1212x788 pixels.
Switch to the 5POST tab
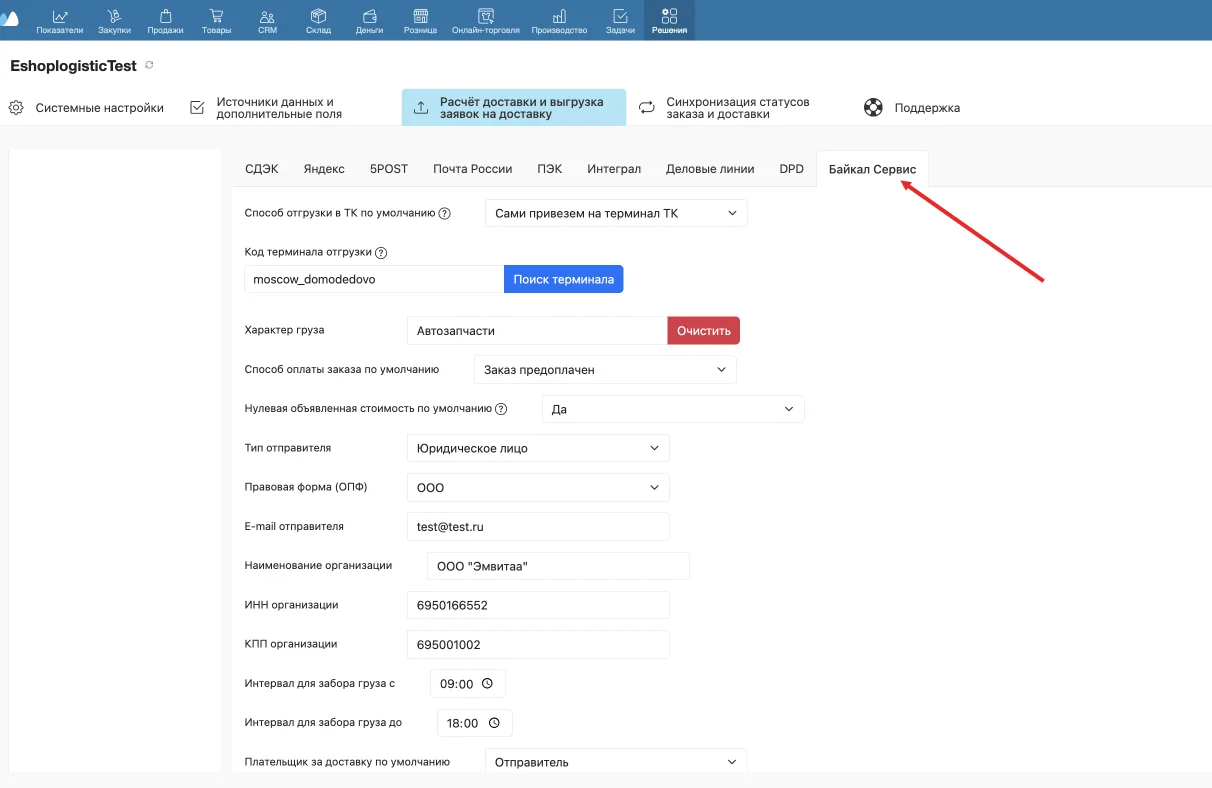point(389,169)
